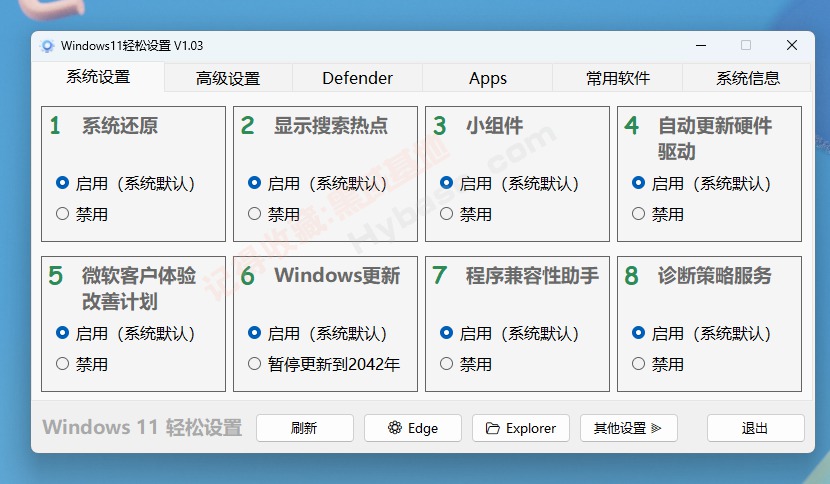Screen dimensions: 830x484
Task: Click the 小组件 heading text
Action: [495, 126]
